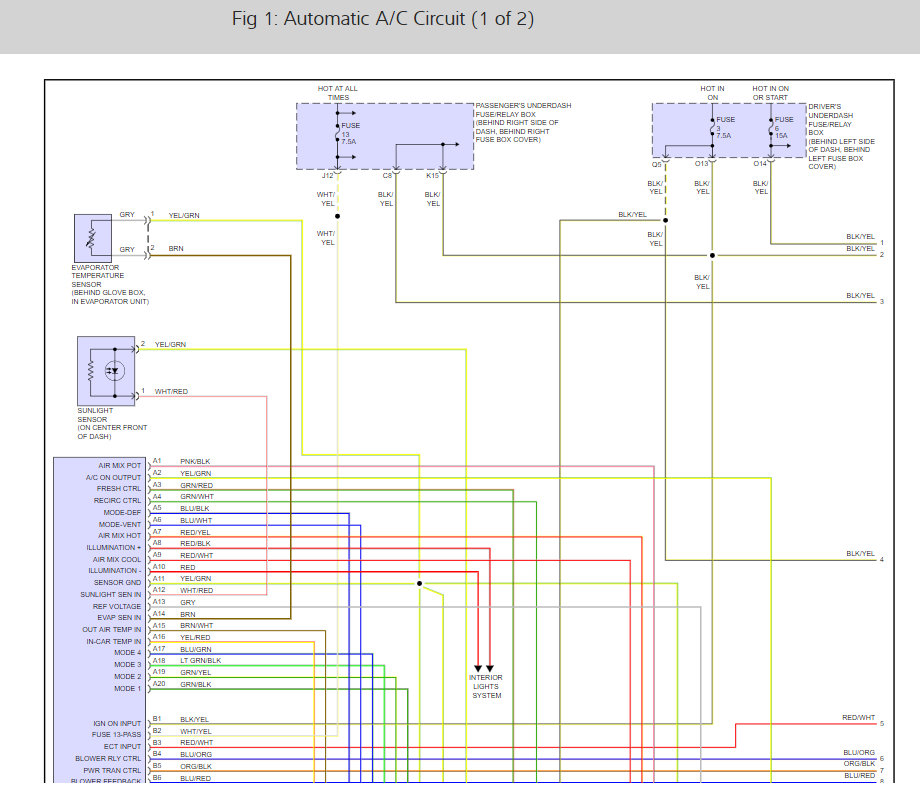Click connector label C8
920x808 pixels.
tap(387, 175)
